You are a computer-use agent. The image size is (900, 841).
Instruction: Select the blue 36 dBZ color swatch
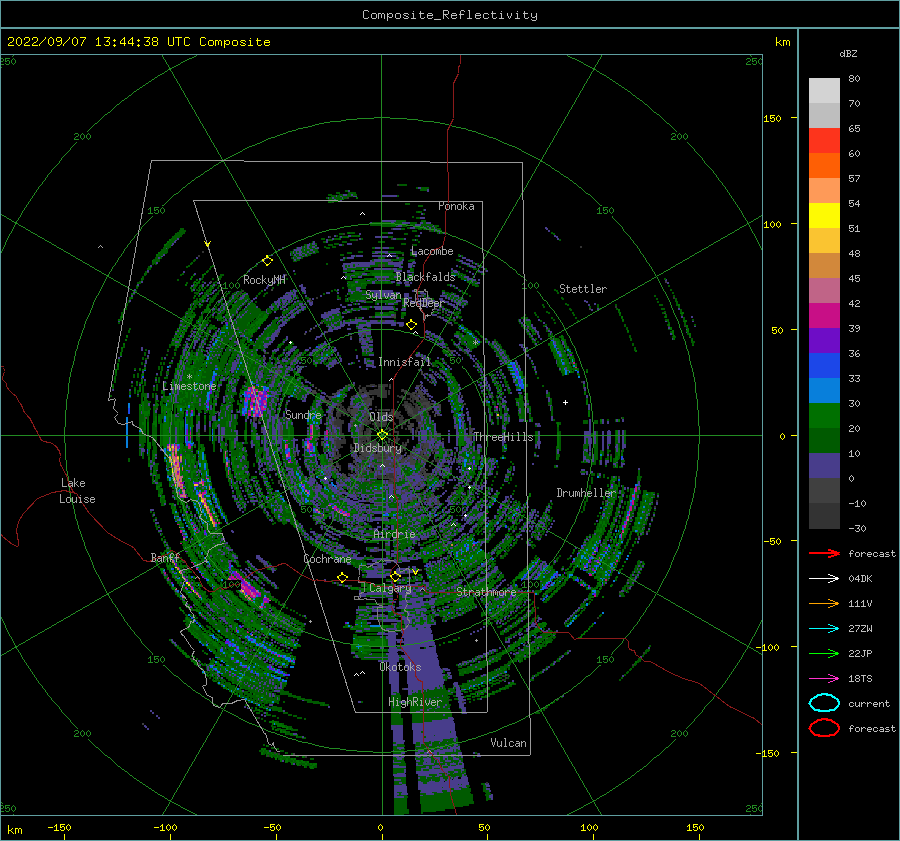tap(824, 365)
